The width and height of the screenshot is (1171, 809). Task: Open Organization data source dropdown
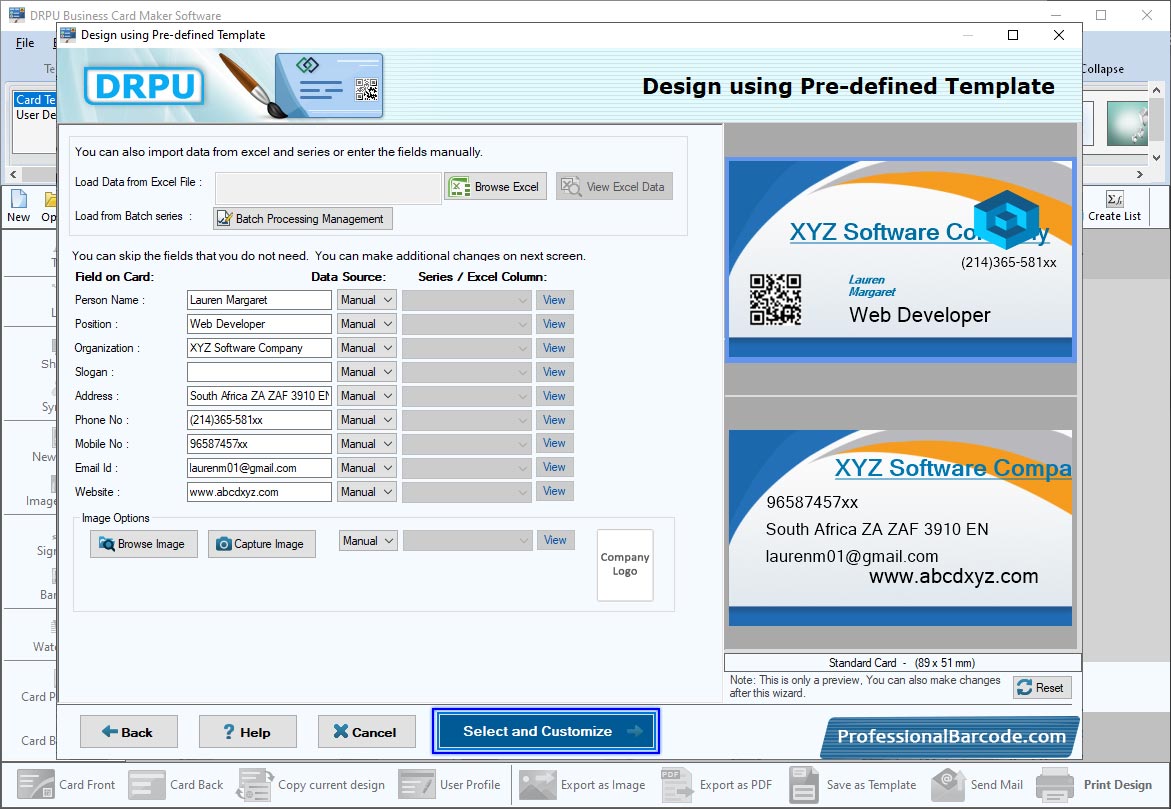click(367, 347)
